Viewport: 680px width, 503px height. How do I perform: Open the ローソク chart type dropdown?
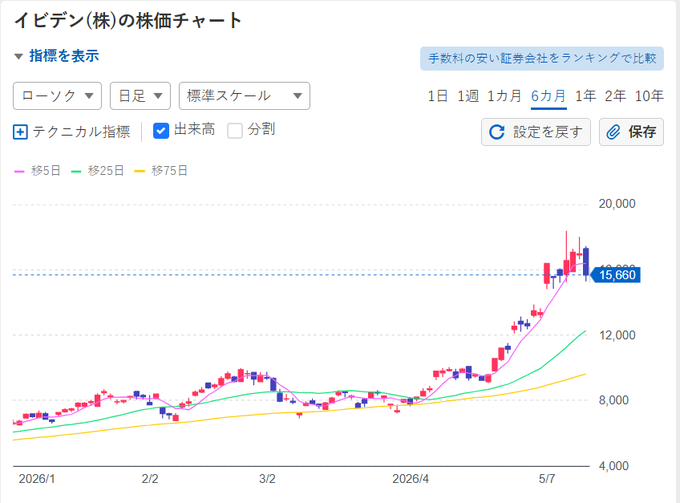point(57,96)
